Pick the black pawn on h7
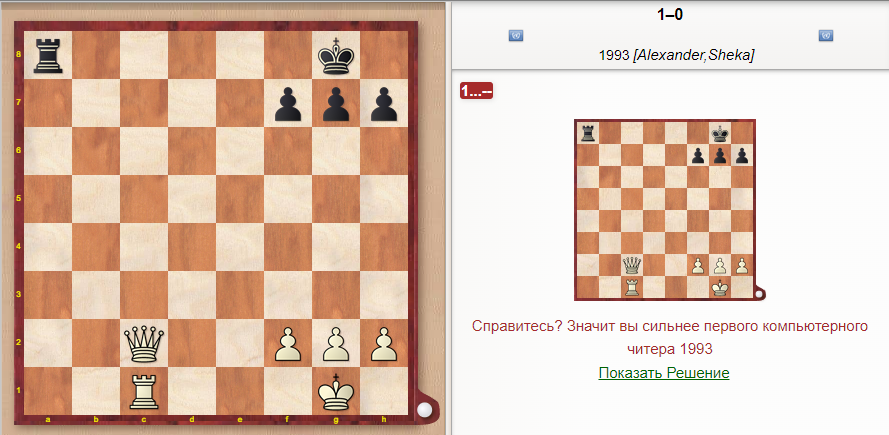The width and height of the screenshot is (889, 435). tap(384, 104)
